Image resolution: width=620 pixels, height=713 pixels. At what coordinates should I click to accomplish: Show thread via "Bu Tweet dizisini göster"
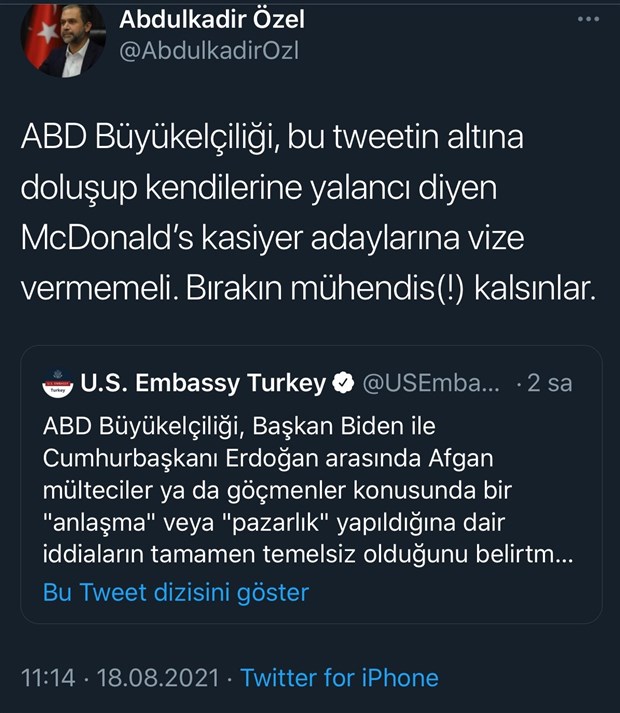[176, 592]
